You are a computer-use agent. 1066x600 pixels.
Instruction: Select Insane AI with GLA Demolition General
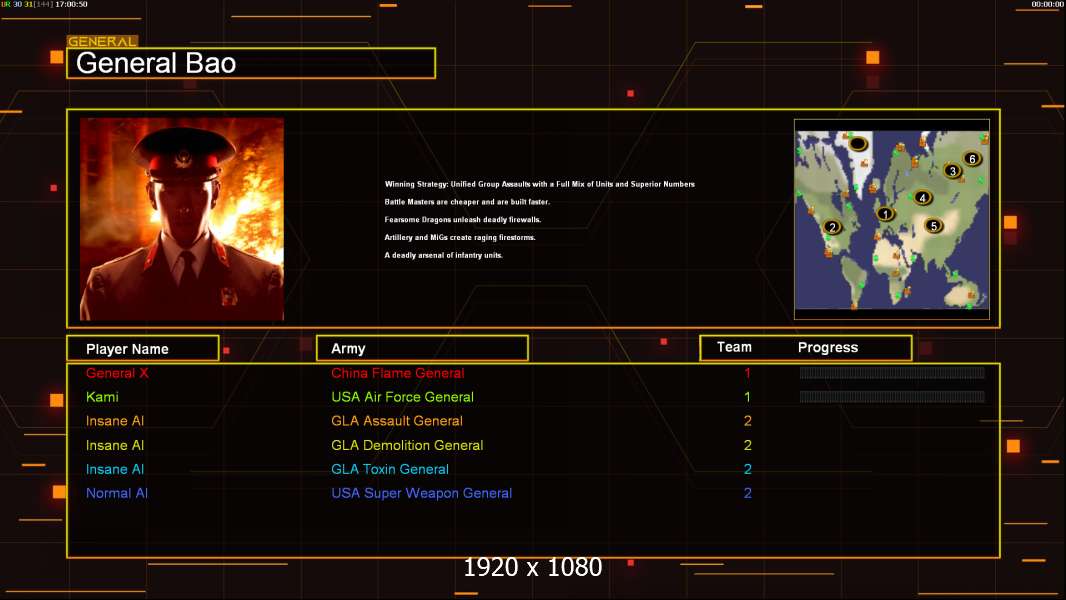[x=115, y=445]
